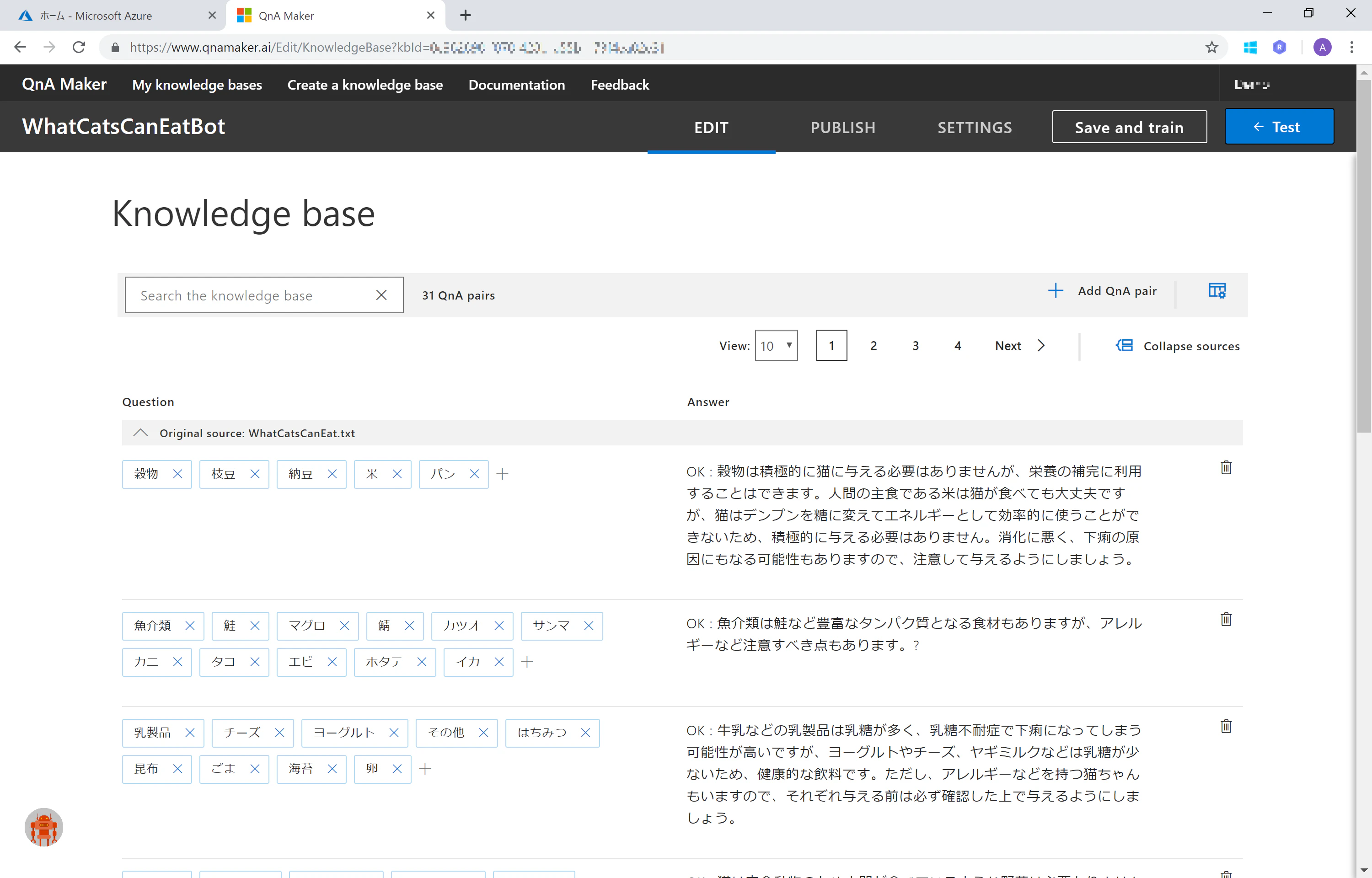Add alternate question to 穀物 row
1372x878 pixels.
pyautogui.click(x=502, y=474)
